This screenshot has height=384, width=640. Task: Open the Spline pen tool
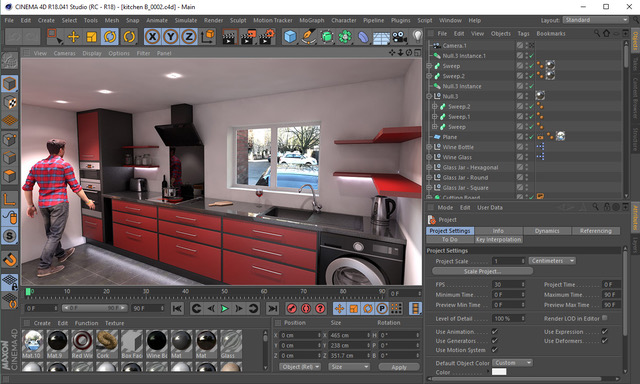(x=309, y=37)
